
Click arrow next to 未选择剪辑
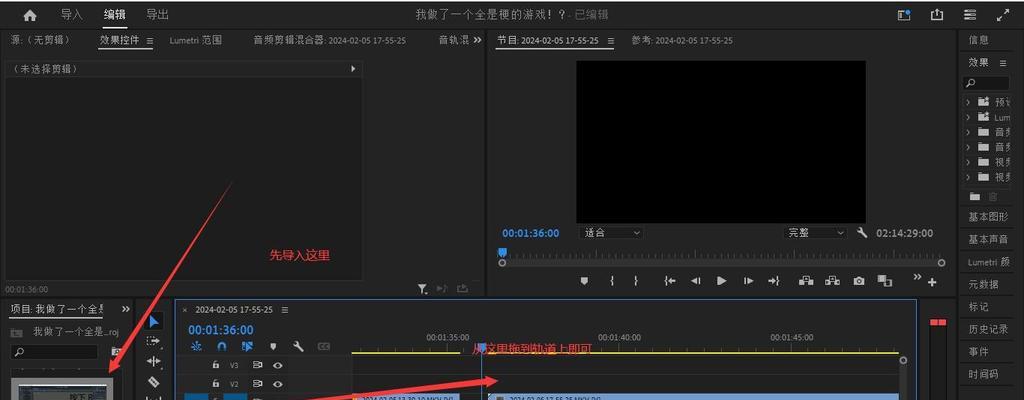[x=353, y=69]
